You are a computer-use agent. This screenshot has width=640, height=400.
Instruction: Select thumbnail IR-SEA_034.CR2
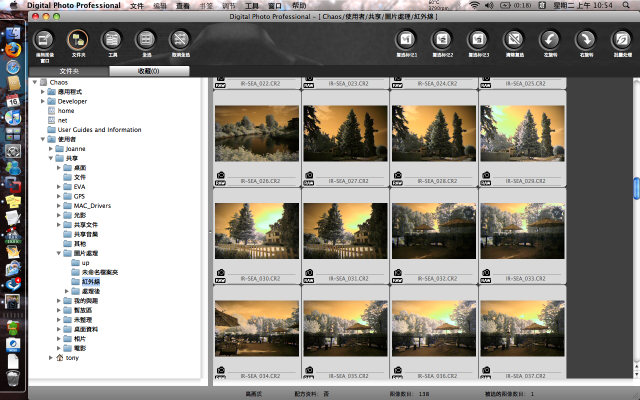[257, 329]
